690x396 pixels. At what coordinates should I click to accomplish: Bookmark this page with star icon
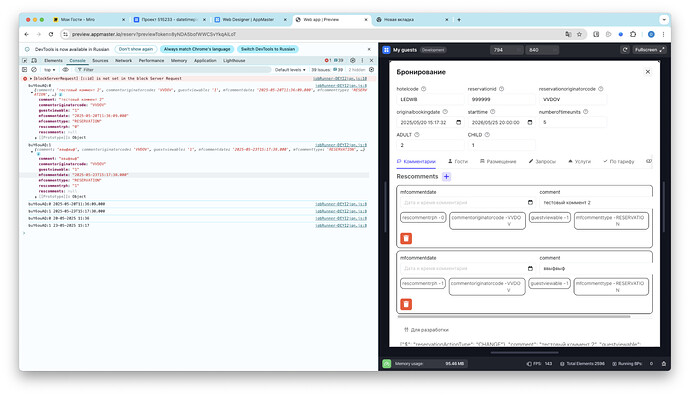pos(580,34)
